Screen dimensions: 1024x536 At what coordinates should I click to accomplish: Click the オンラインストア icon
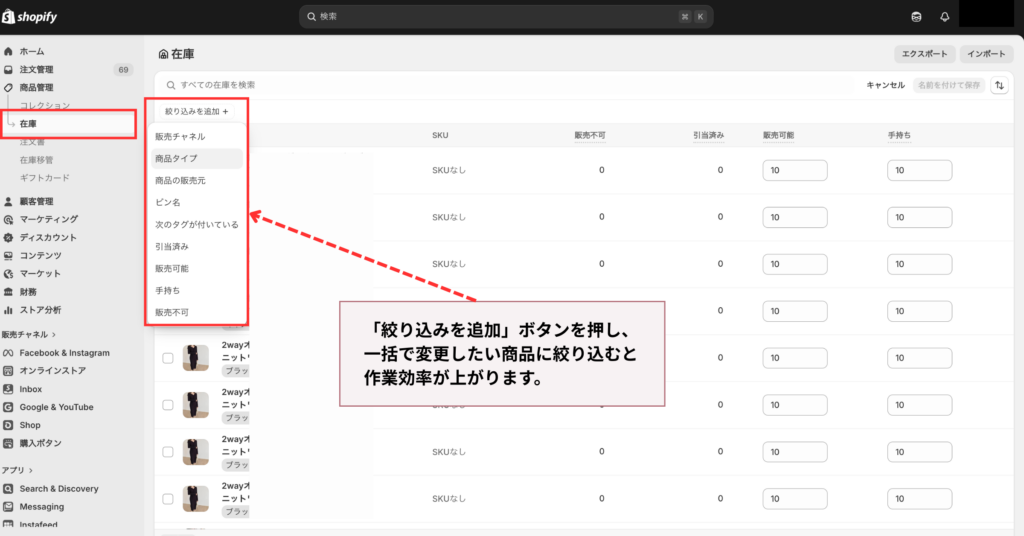click(8, 371)
